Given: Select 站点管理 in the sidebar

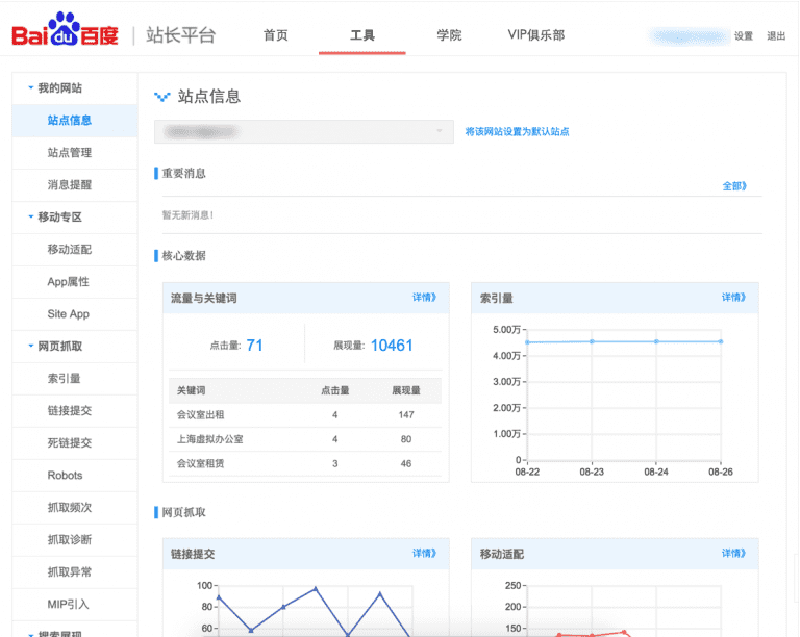Looking at the screenshot, I should point(69,153).
